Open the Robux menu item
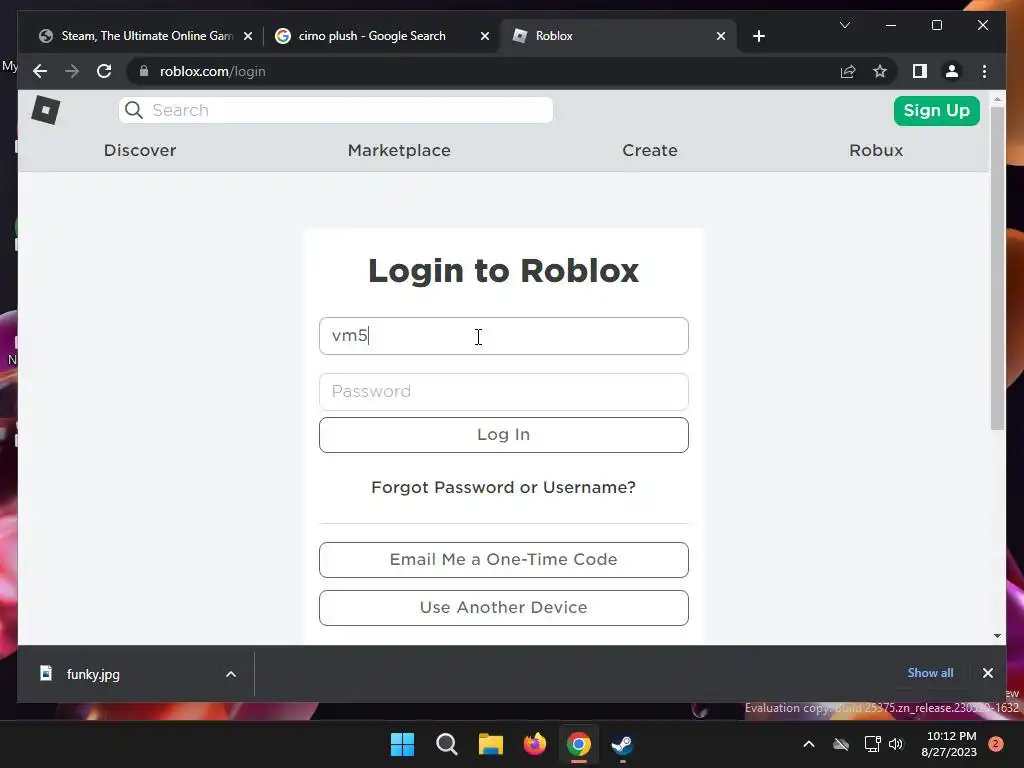 coord(876,150)
